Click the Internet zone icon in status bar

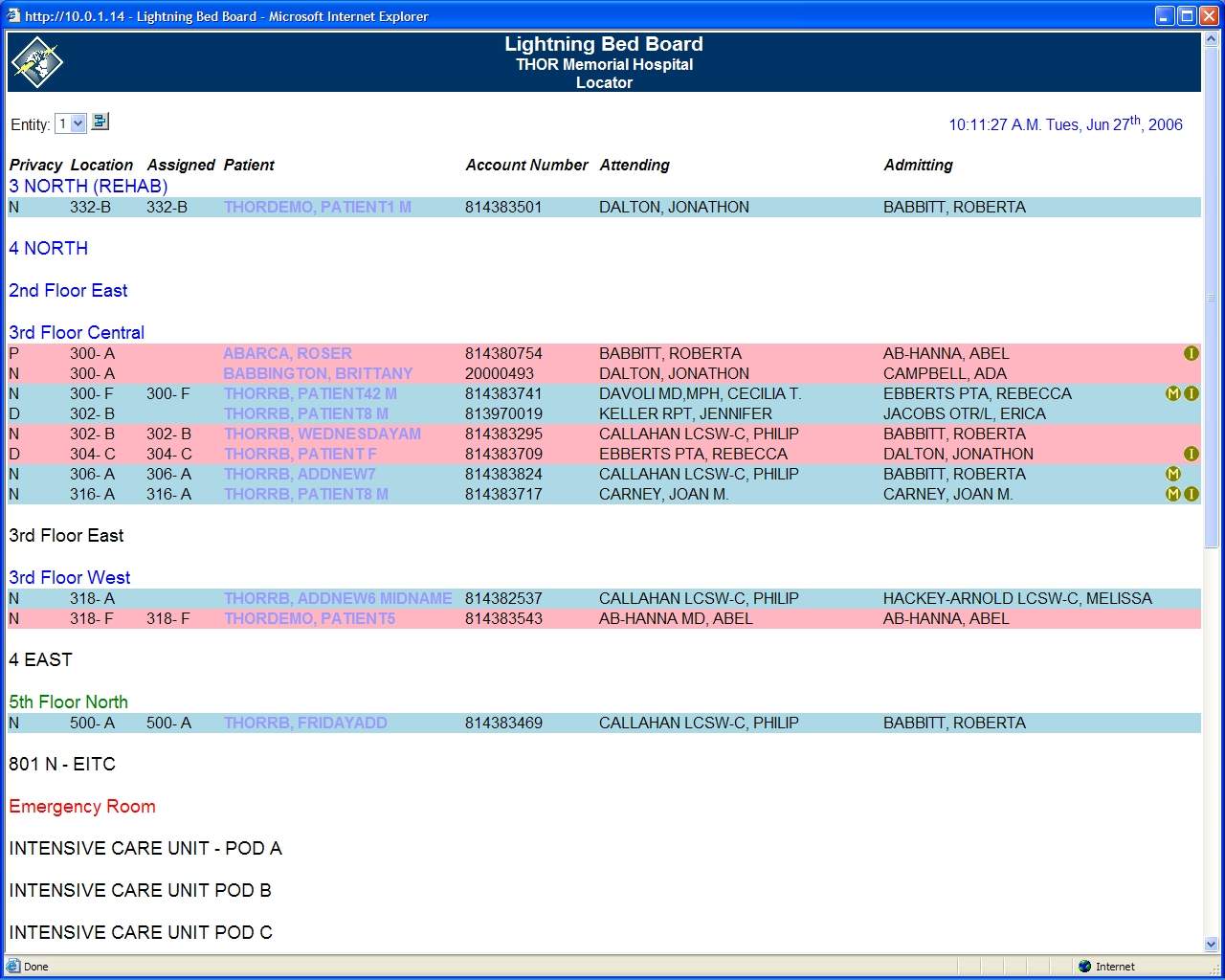click(1084, 967)
